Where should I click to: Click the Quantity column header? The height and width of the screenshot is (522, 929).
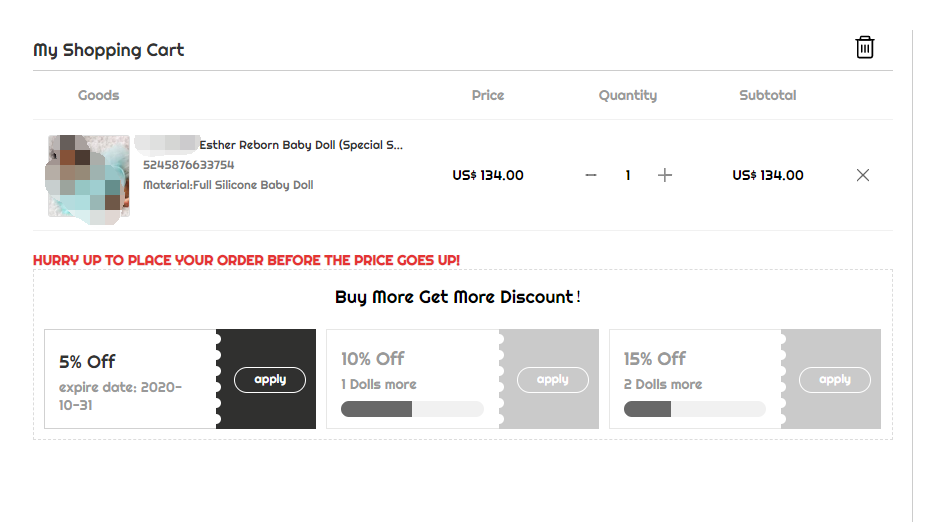pyautogui.click(x=627, y=95)
